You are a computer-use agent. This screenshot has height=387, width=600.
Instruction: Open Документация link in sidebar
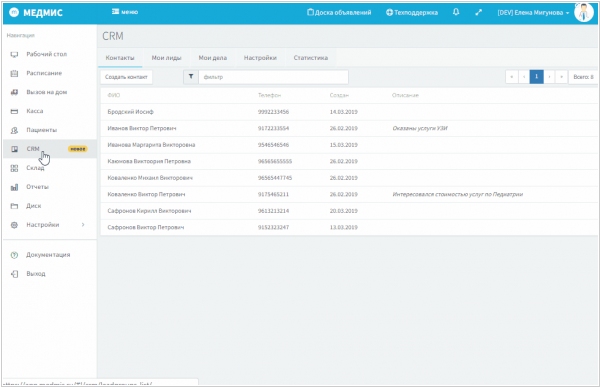click(x=48, y=255)
